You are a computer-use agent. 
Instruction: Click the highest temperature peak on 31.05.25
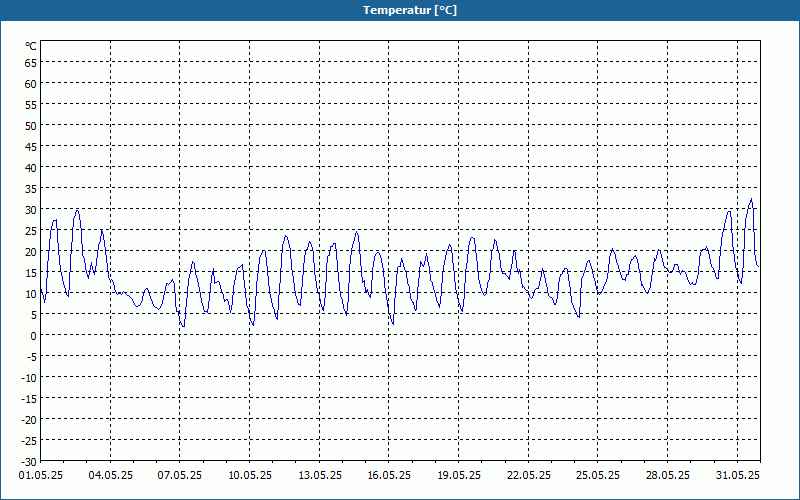(751, 199)
